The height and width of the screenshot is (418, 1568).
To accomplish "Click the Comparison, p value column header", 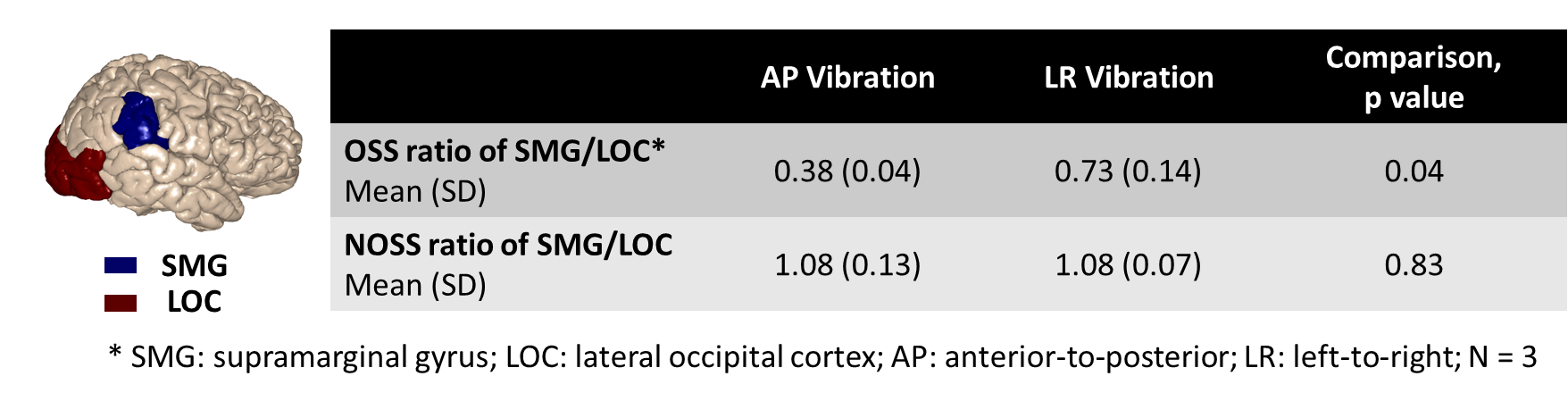I will tap(1414, 77).
